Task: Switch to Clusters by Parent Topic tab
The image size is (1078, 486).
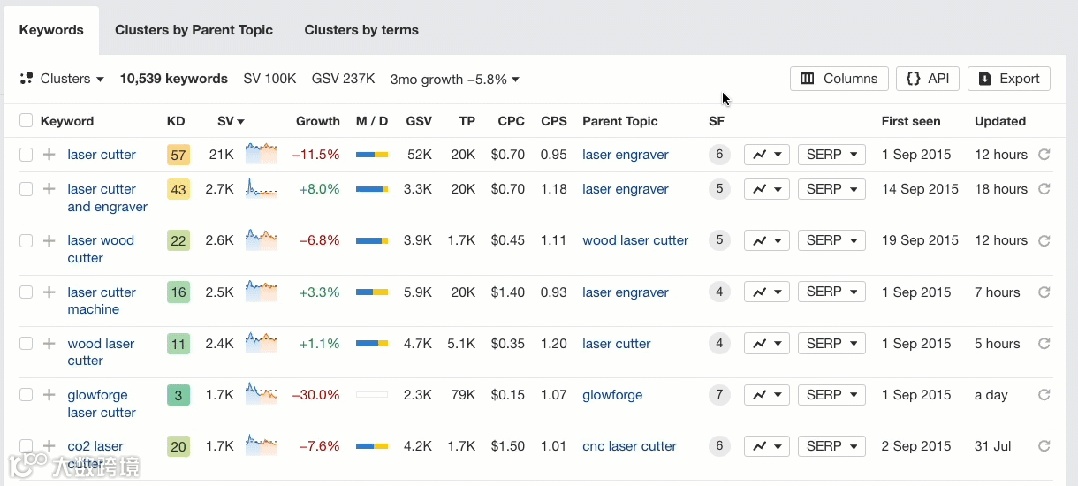Action: [x=194, y=30]
